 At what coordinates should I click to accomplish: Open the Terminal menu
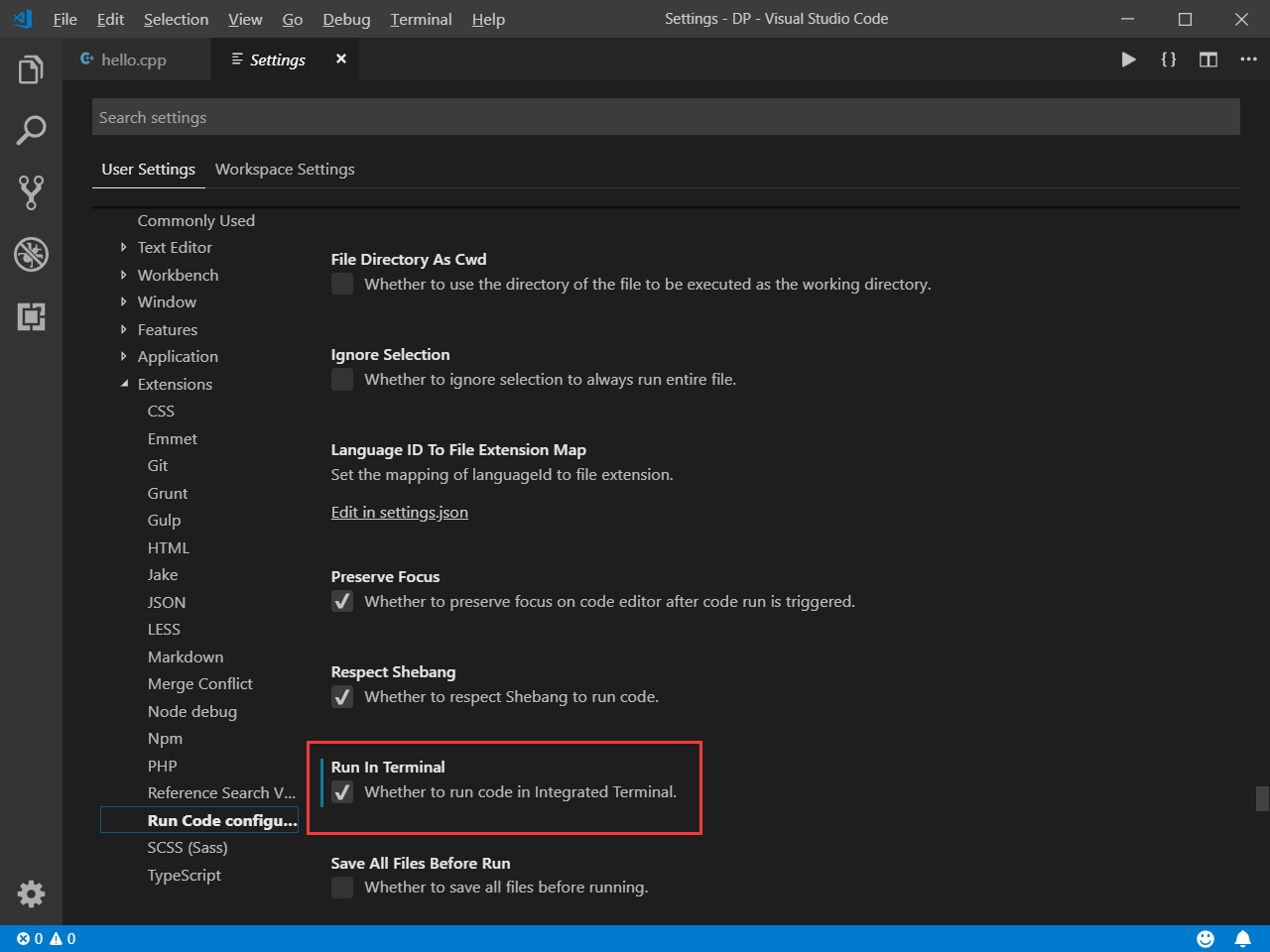[x=421, y=19]
